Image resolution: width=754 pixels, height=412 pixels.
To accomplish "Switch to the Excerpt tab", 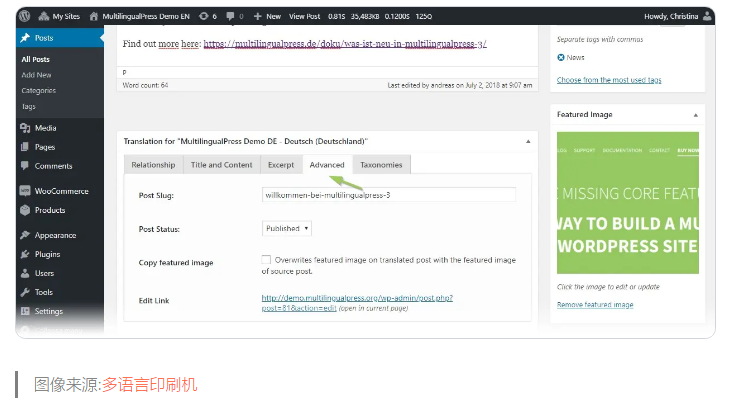I will (x=281, y=165).
